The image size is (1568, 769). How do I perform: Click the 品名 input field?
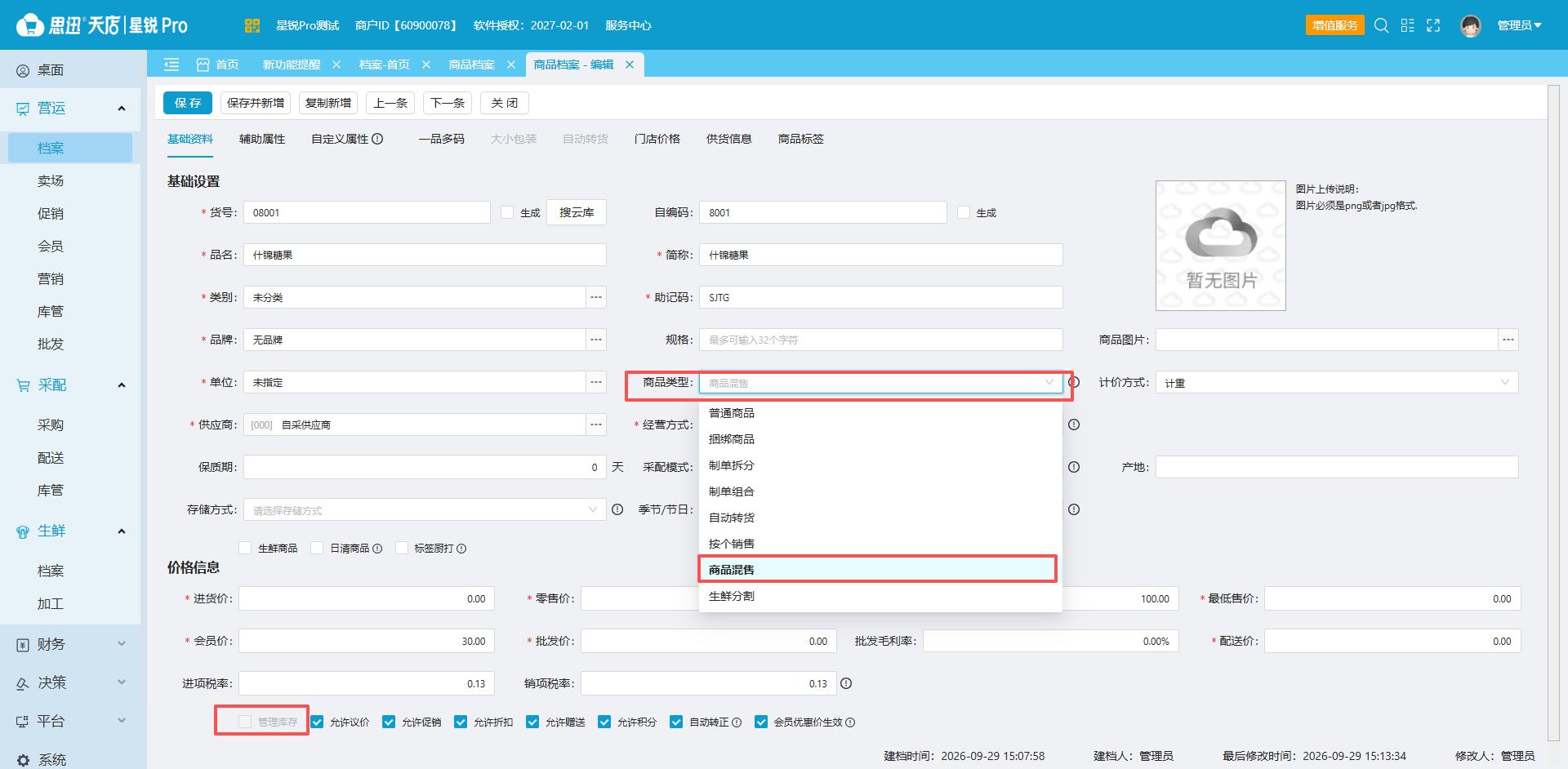coord(425,255)
